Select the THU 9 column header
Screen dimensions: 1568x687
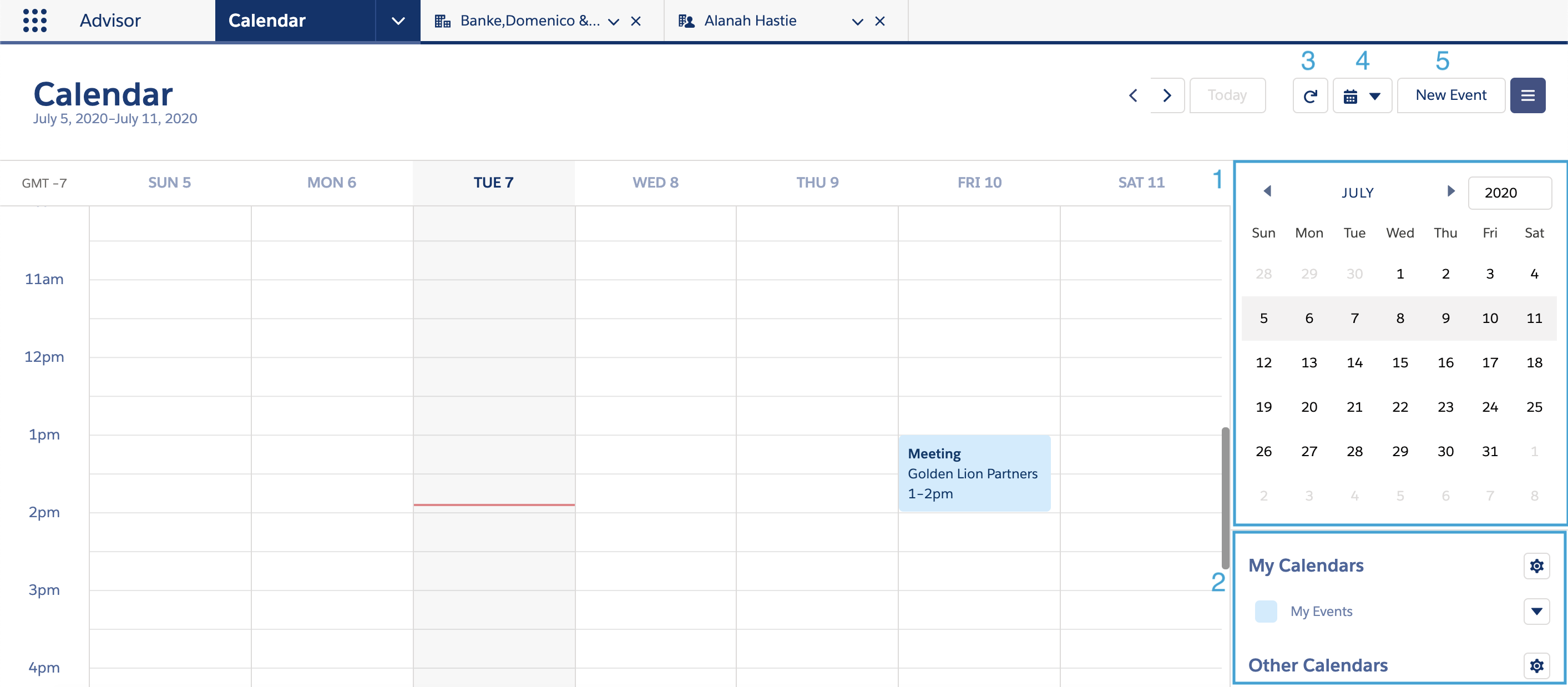click(817, 183)
